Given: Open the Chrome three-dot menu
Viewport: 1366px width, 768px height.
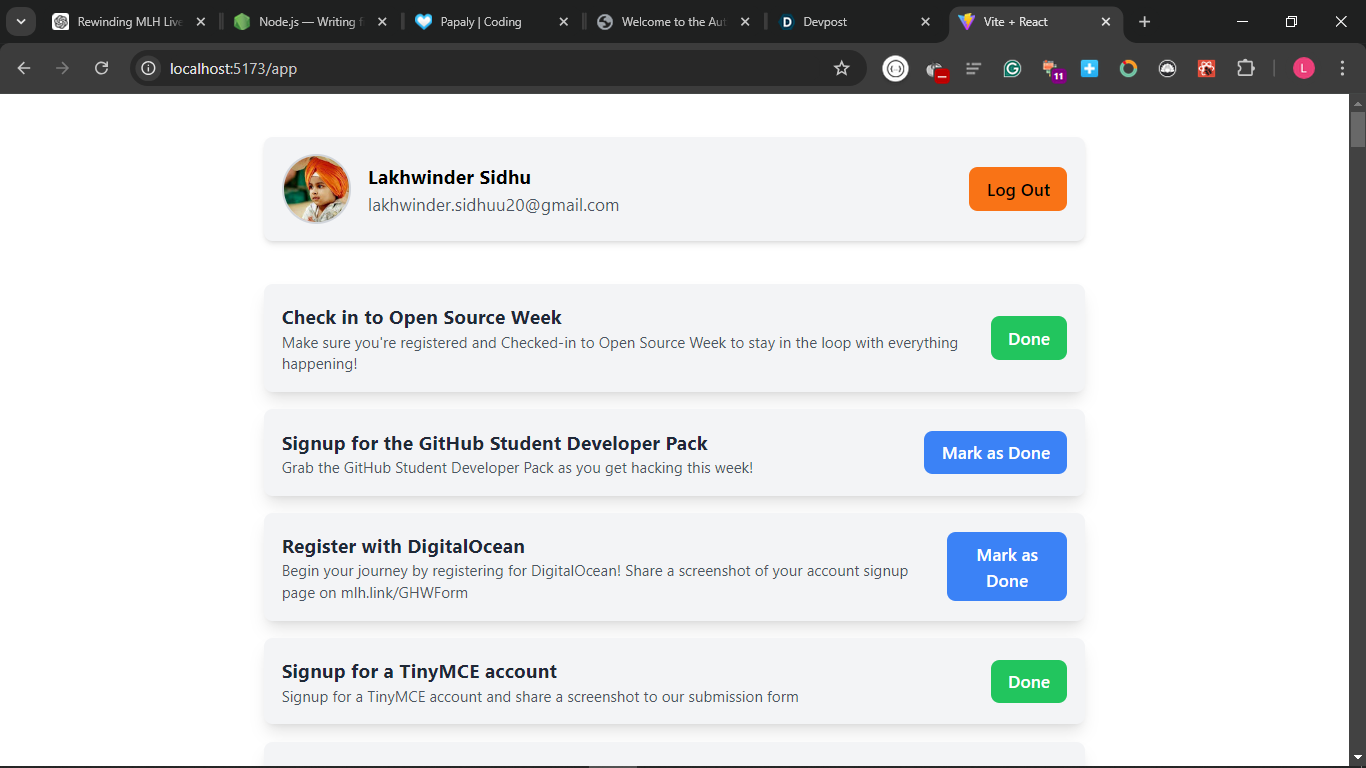Looking at the screenshot, I should [1342, 68].
